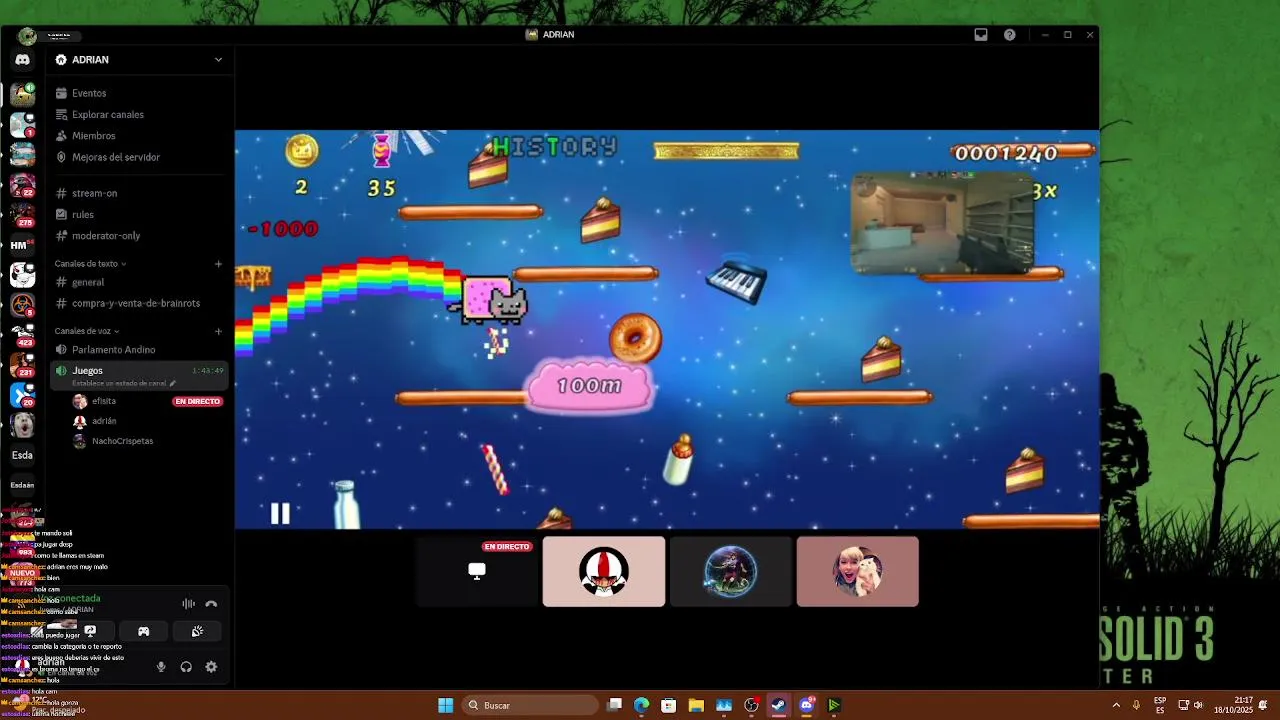Select the dark game-character participant tile
Screen dimensions: 1280x720
click(x=731, y=571)
